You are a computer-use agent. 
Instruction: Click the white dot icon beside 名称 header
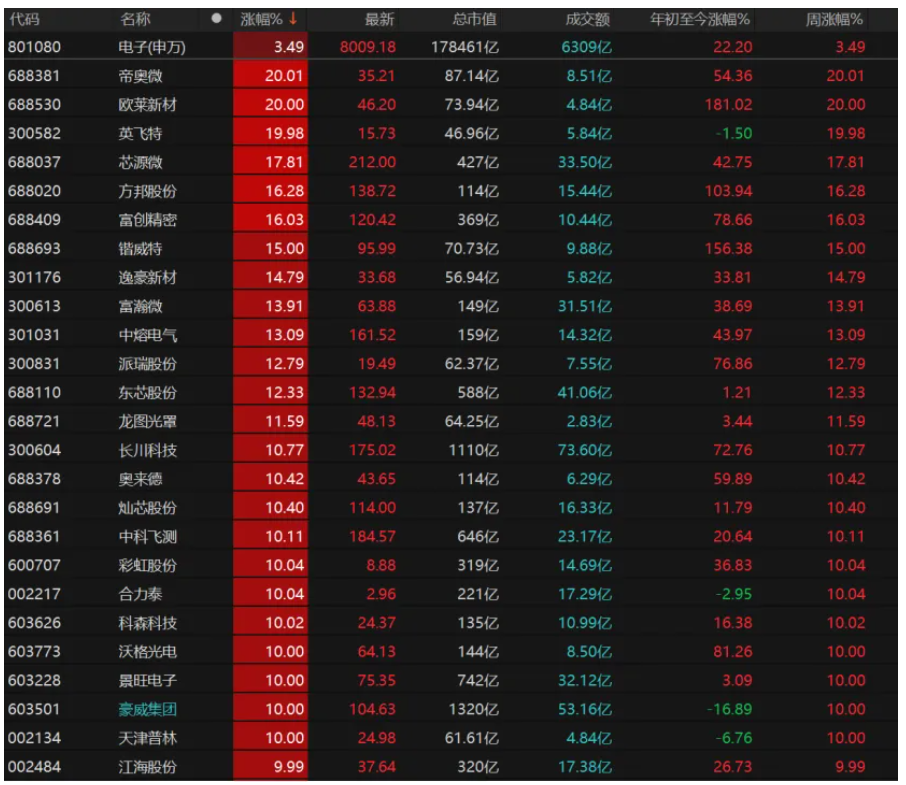coord(217,18)
